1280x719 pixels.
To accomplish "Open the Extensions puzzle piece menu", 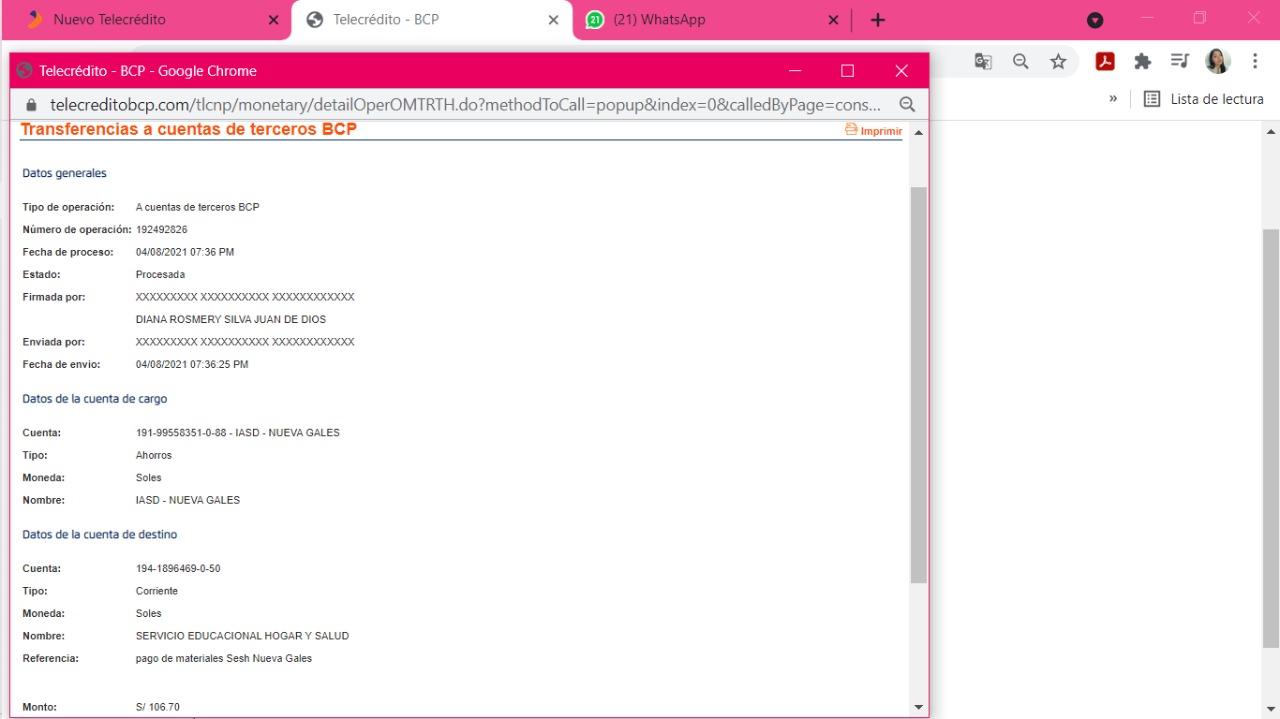I will click(x=1142, y=62).
